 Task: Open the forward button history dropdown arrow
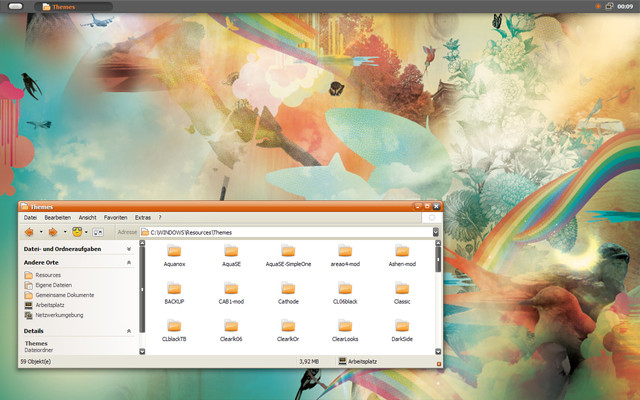pyautogui.click(x=65, y=232)
